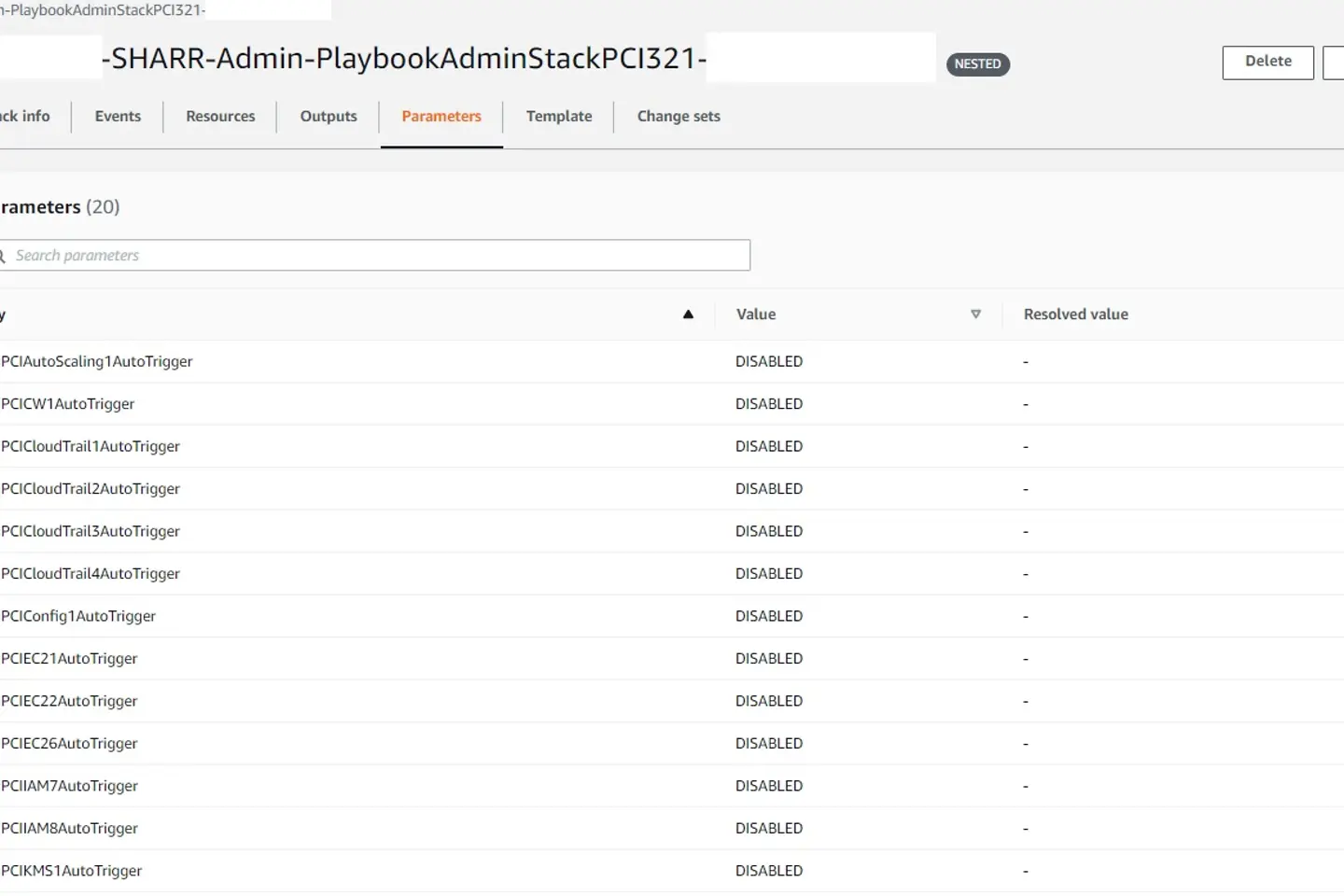
Task: Click the DISABLED value for PCIEC22AutoTrigger
Action: (x=769, y=702)
